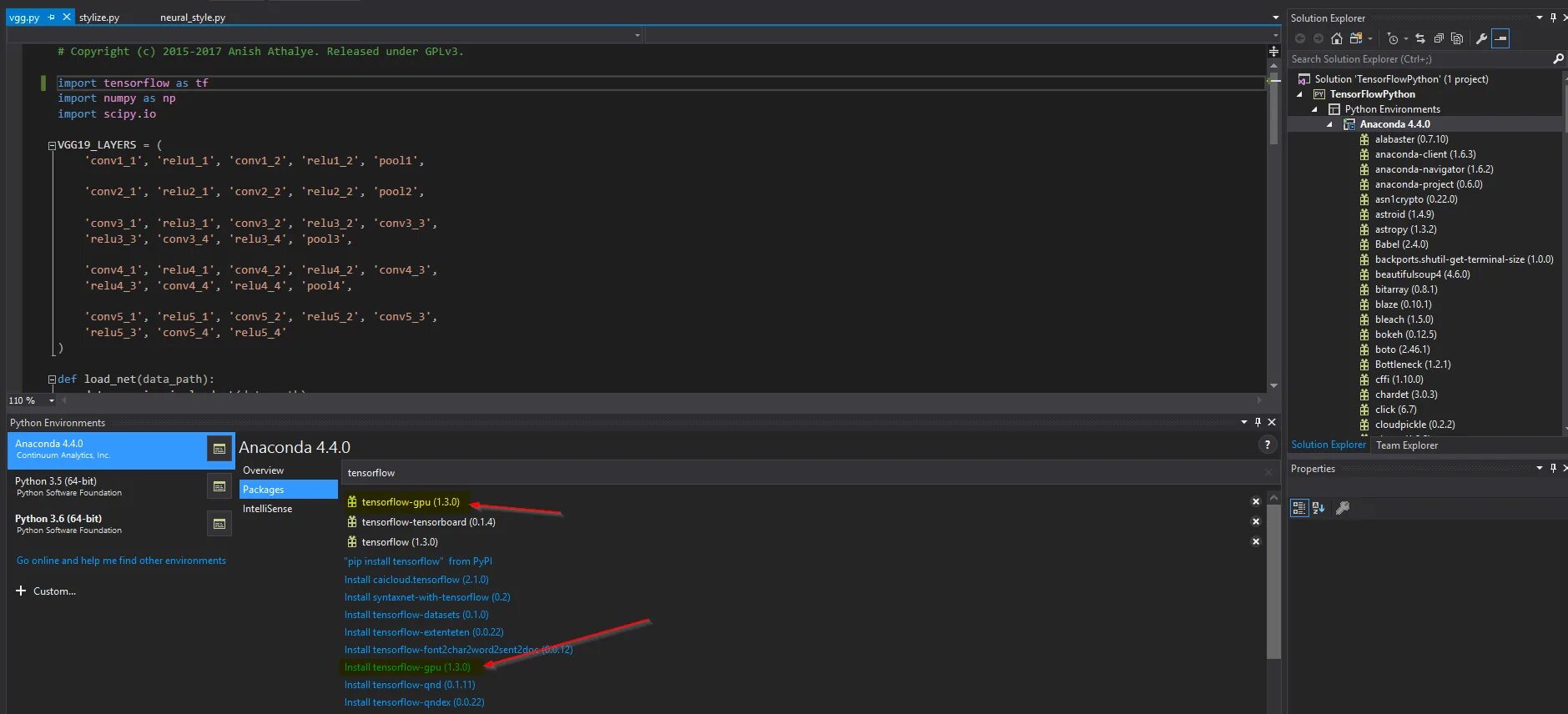Open interactive window for Python 3.5
The width and height of the screenshot is (1568, 714).
click(219, 486)
